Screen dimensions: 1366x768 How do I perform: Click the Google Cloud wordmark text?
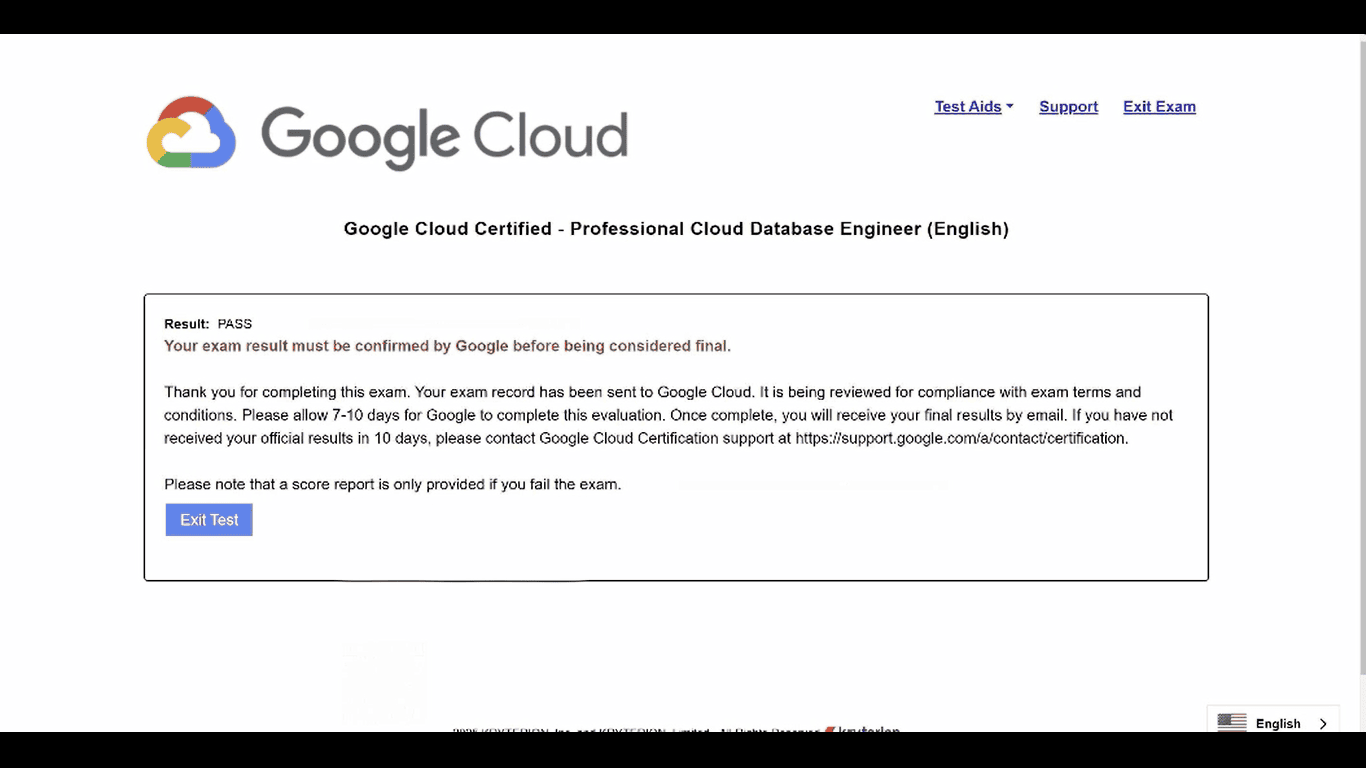pos(444,136)
